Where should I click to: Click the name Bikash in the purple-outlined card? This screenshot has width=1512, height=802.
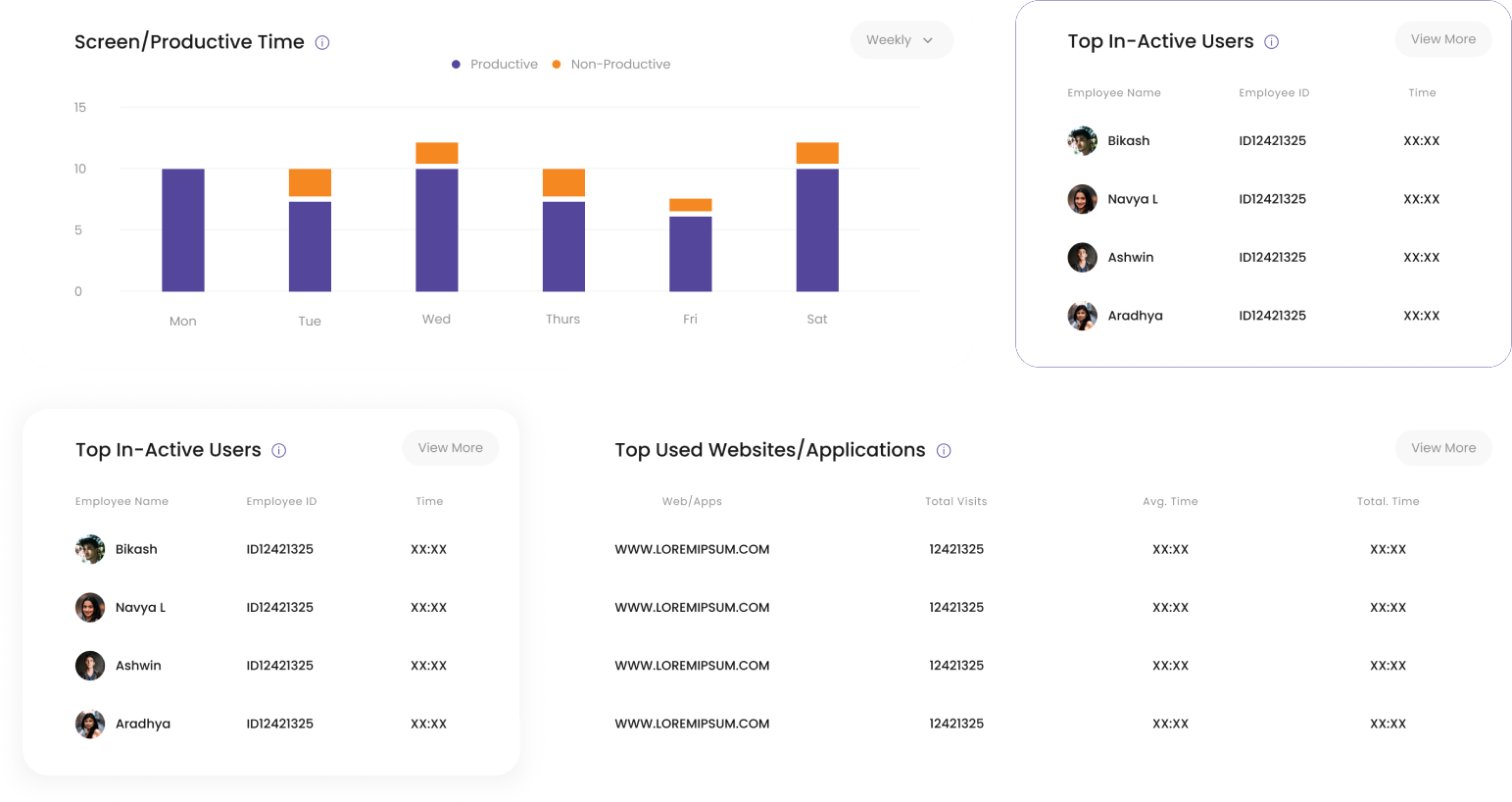point(1129,141)
